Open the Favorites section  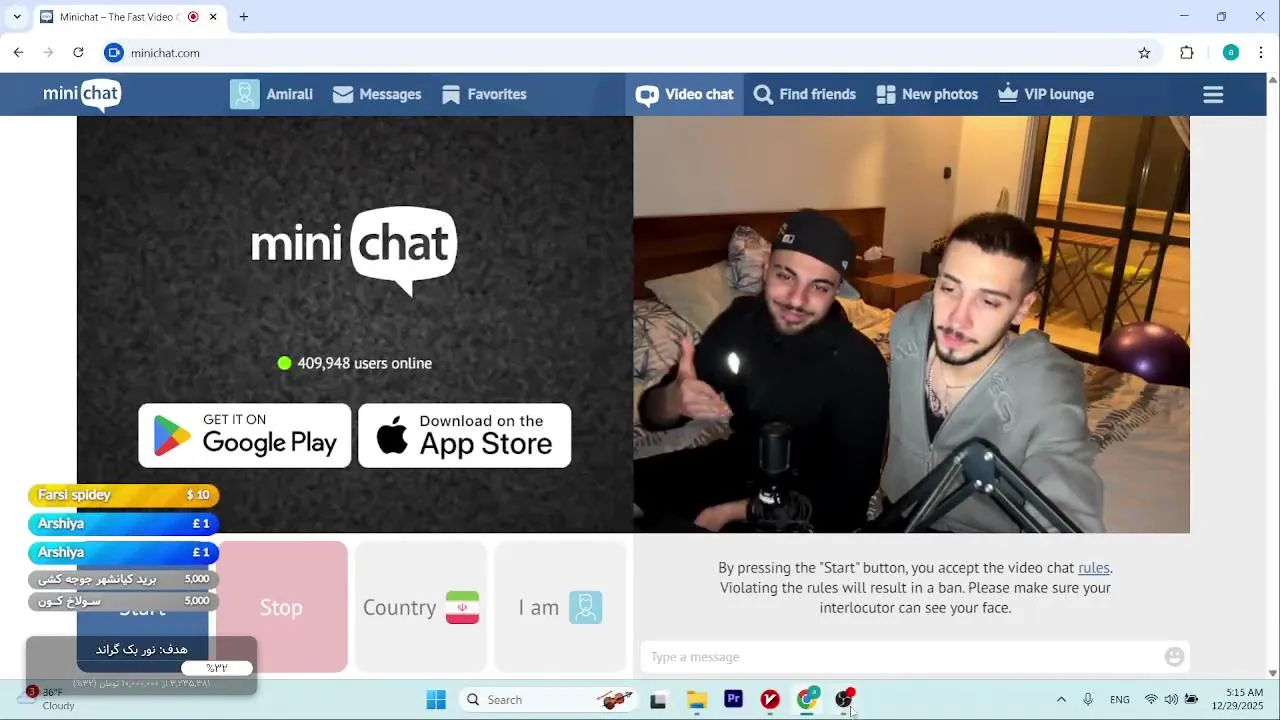pyautogui.click(x=484, y=94)
